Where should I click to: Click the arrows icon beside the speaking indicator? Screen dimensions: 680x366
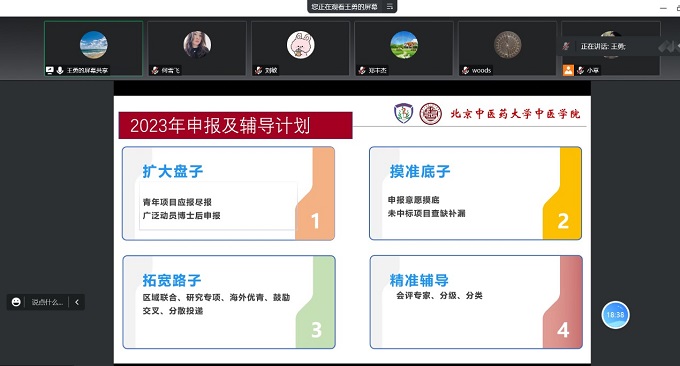click(668, 46)
